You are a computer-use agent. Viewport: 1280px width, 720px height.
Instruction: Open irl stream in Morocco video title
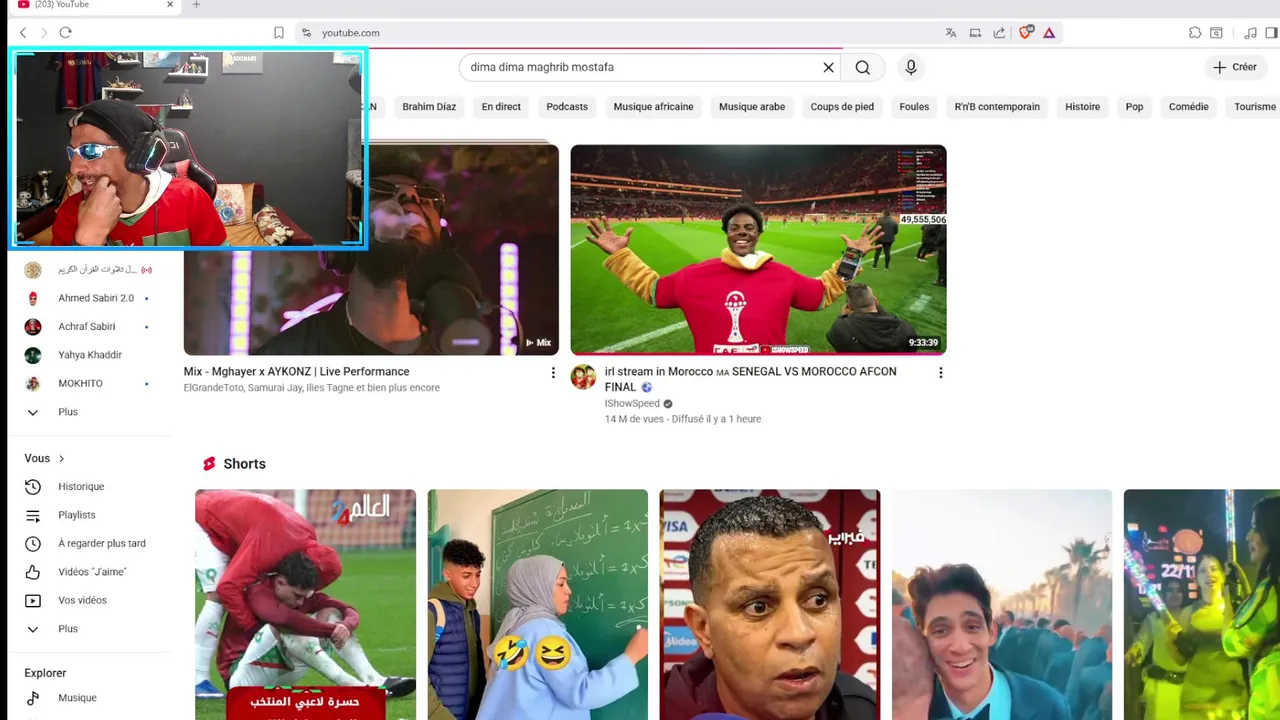[751, 379]
